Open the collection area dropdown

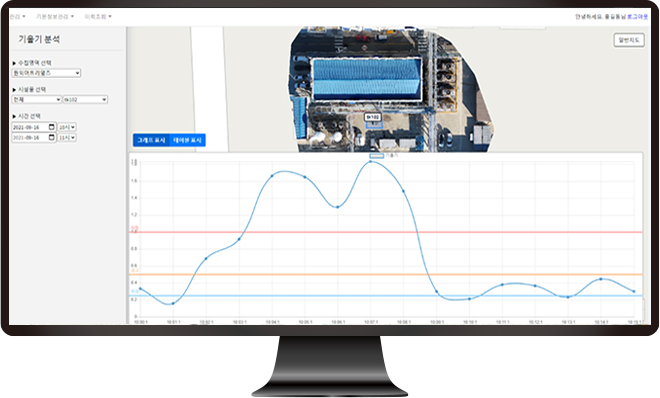coord(46,73)
